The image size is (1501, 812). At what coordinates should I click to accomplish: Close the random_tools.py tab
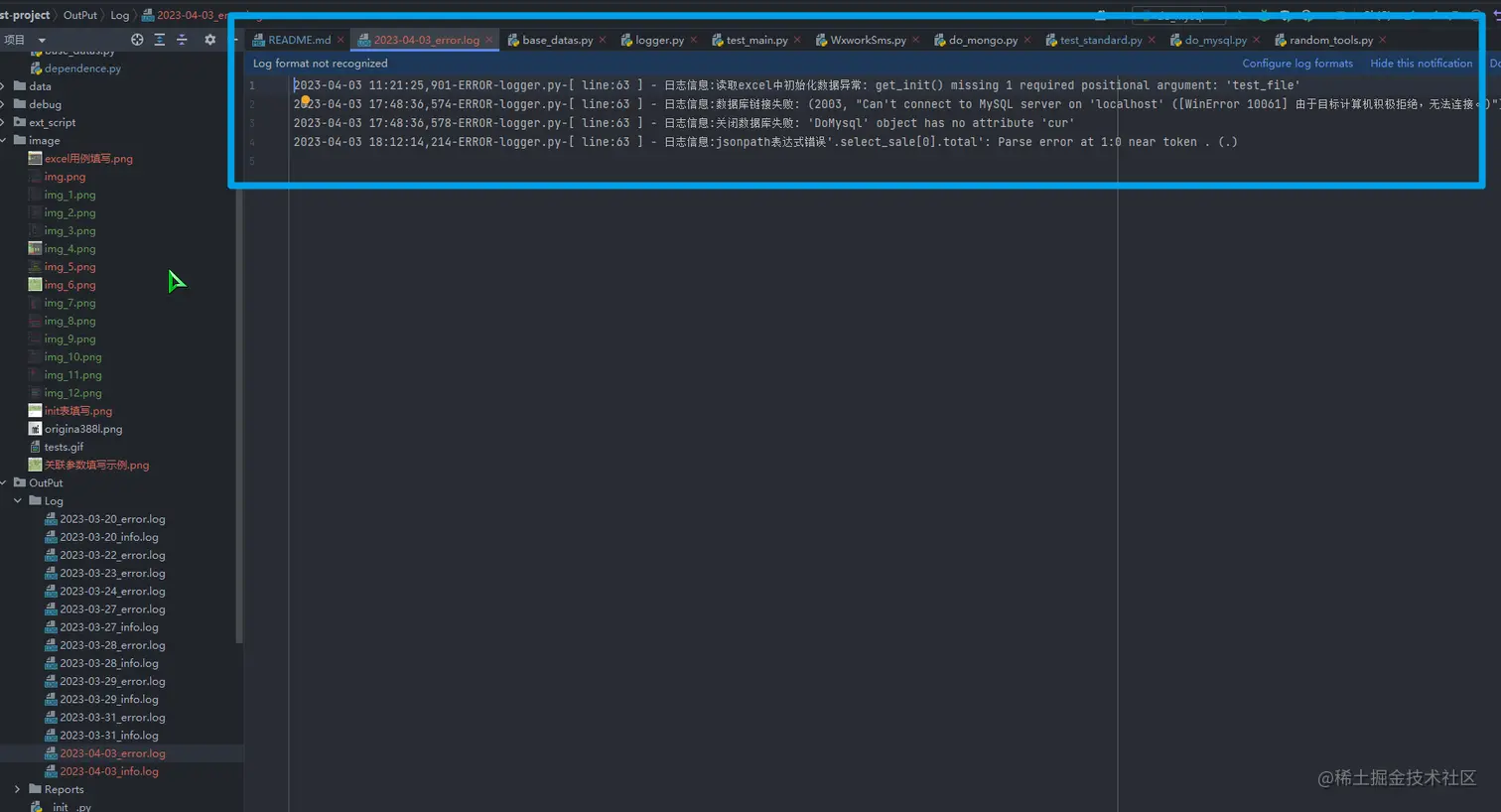pos(1382,40)
